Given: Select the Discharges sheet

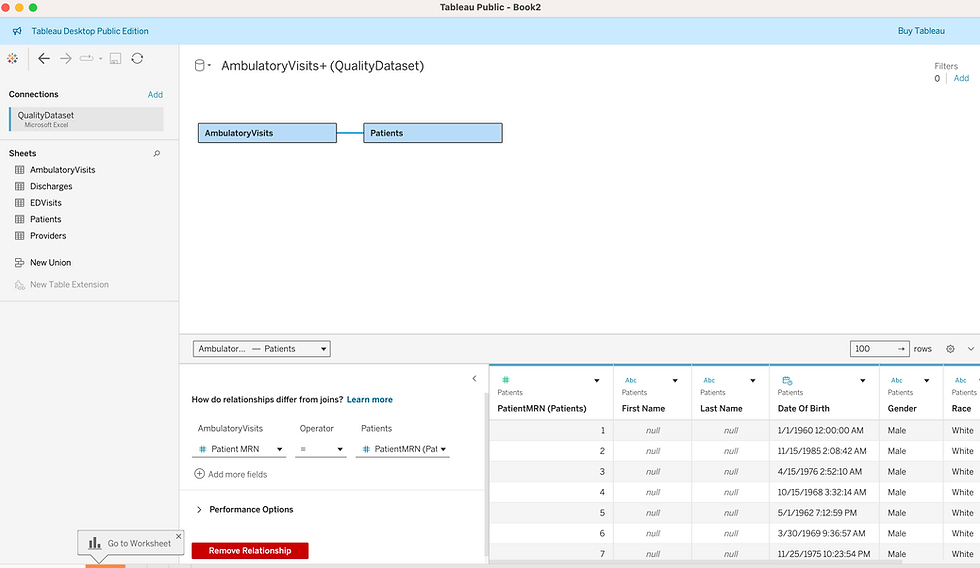Looking at the screenshot, I should click(51, 186).
